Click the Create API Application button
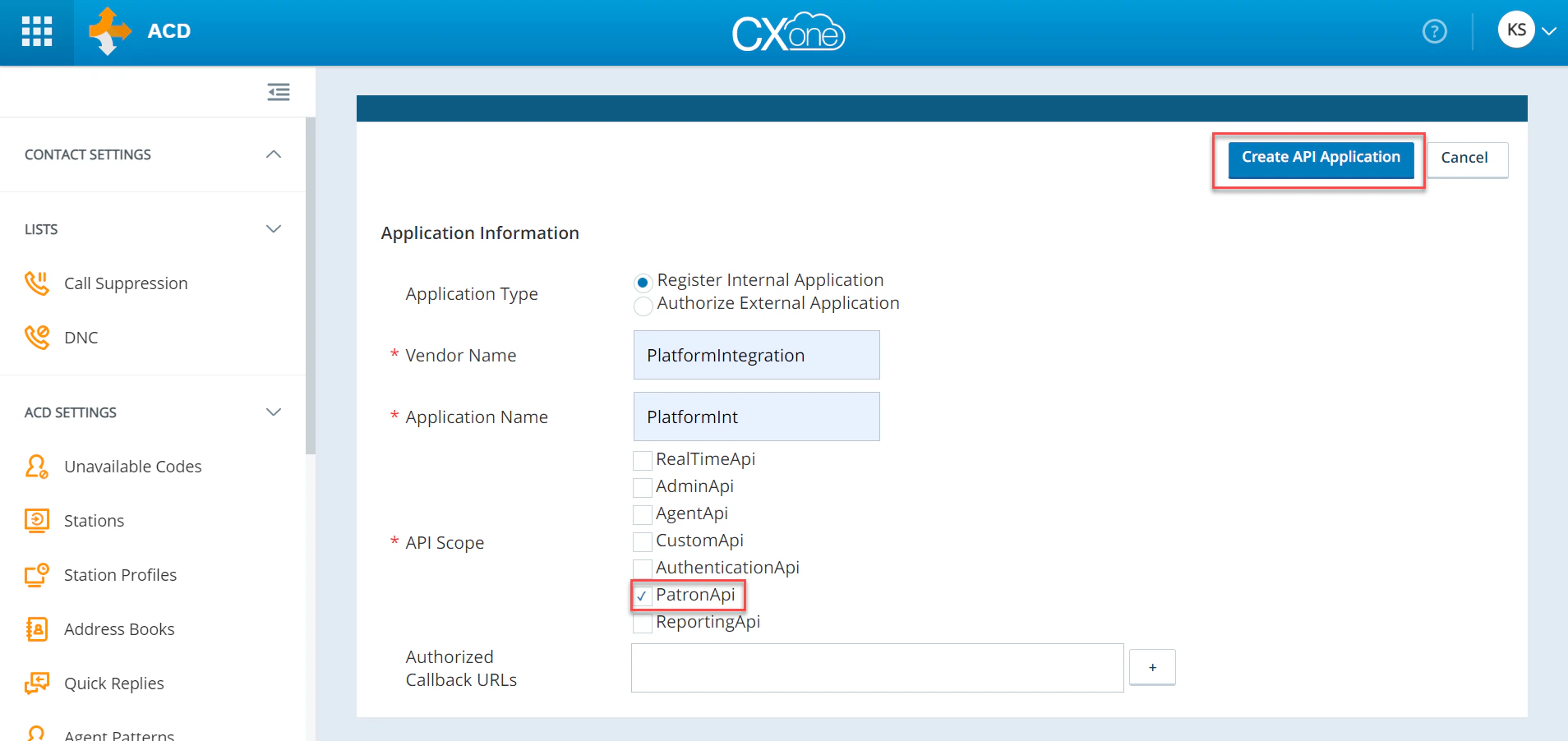 (x=1321, y=159)
